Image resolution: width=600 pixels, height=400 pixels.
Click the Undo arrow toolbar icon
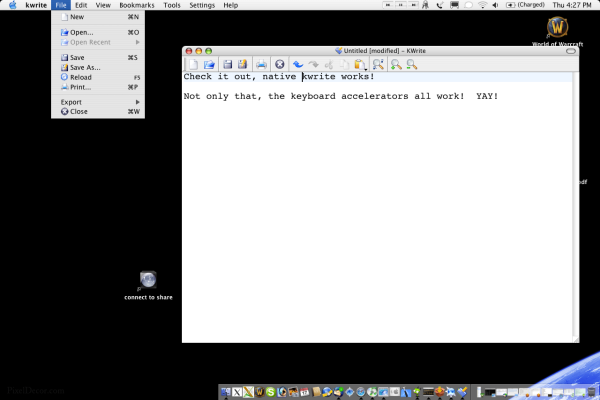(x=298, y=64)
